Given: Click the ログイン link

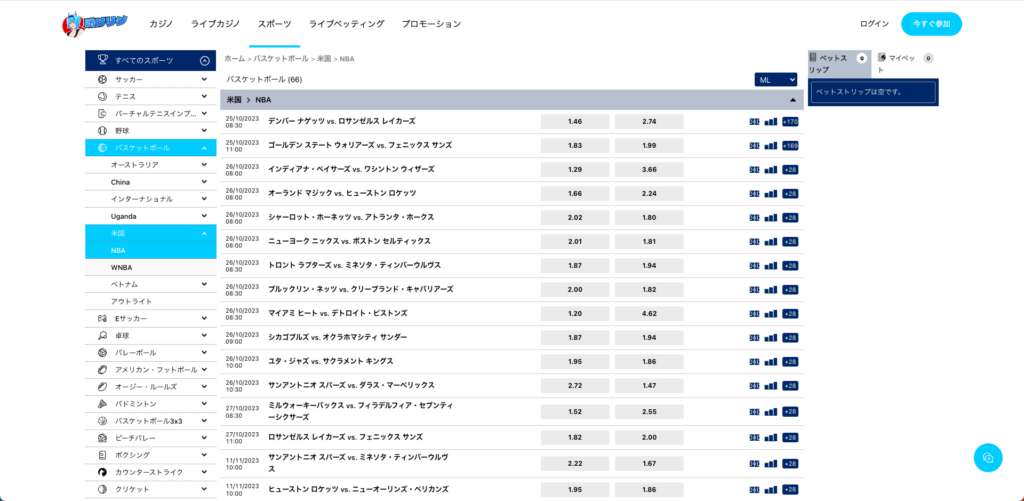Looking at the screenshot, I should (874, 24).
